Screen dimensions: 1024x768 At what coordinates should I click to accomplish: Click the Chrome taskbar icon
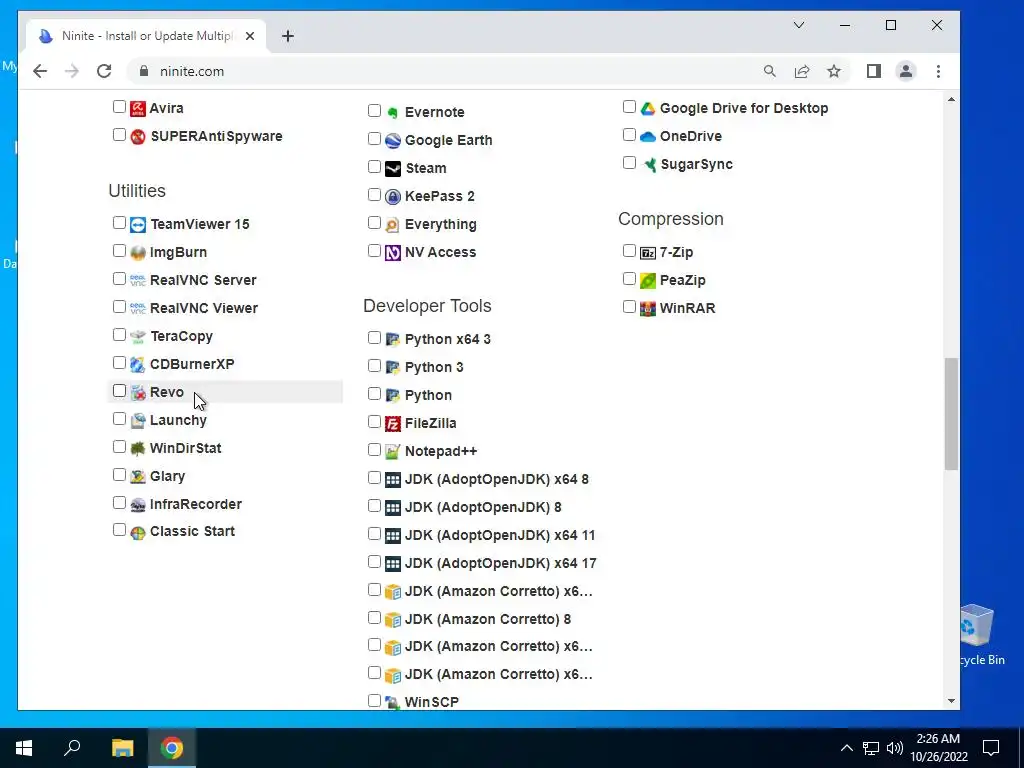(x=172, y=748)
